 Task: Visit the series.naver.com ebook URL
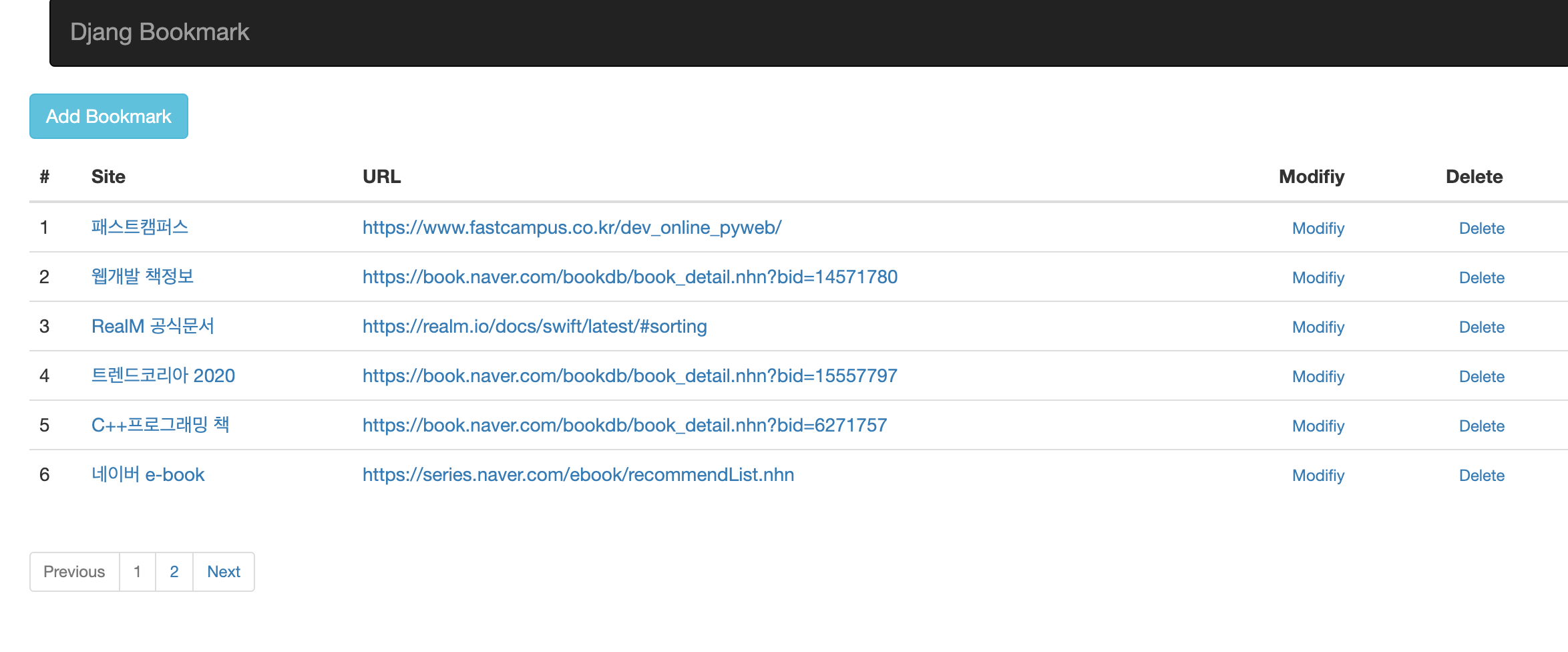(x=578, y=475)
